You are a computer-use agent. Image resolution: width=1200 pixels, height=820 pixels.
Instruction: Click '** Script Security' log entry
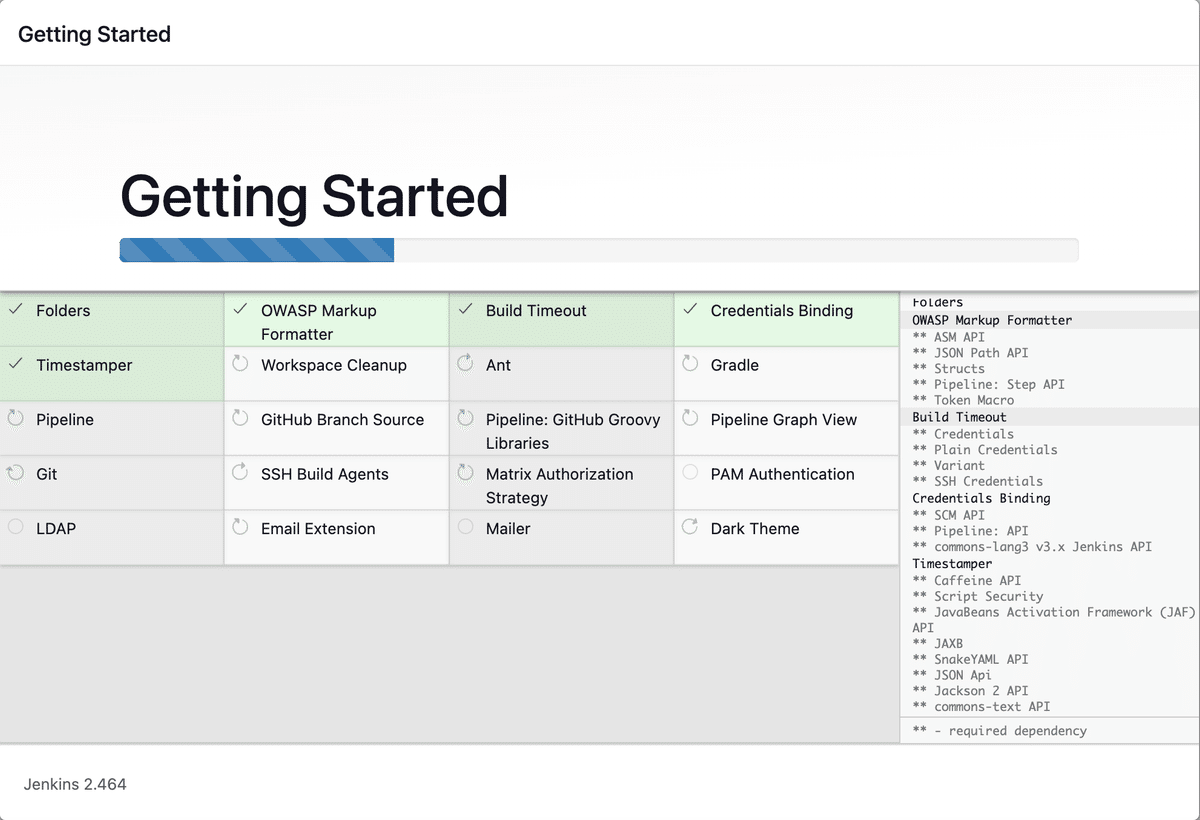[978, 597]
